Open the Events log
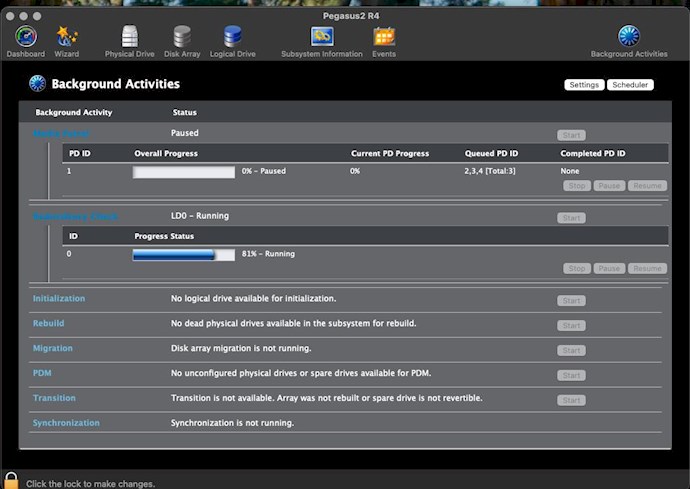The image size is (690, 489). (x=384, y=42)
